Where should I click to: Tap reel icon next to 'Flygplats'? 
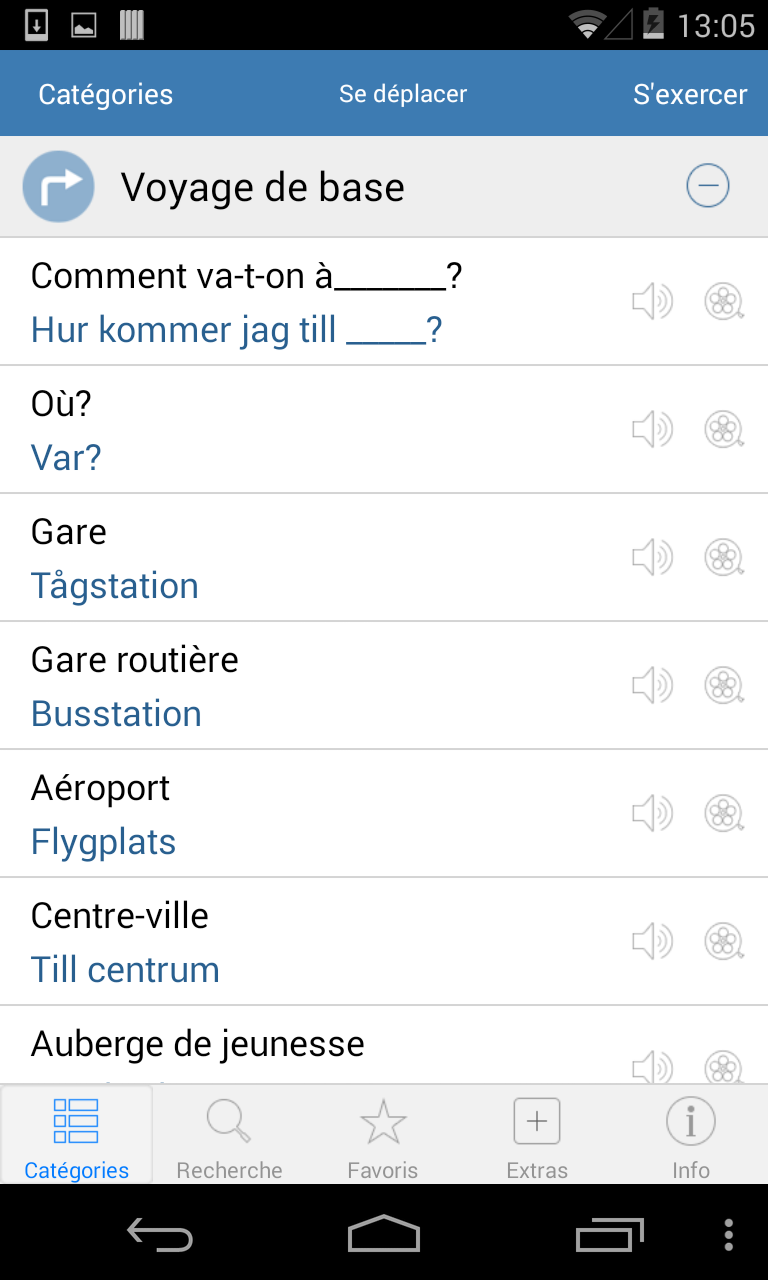(725, 813)
